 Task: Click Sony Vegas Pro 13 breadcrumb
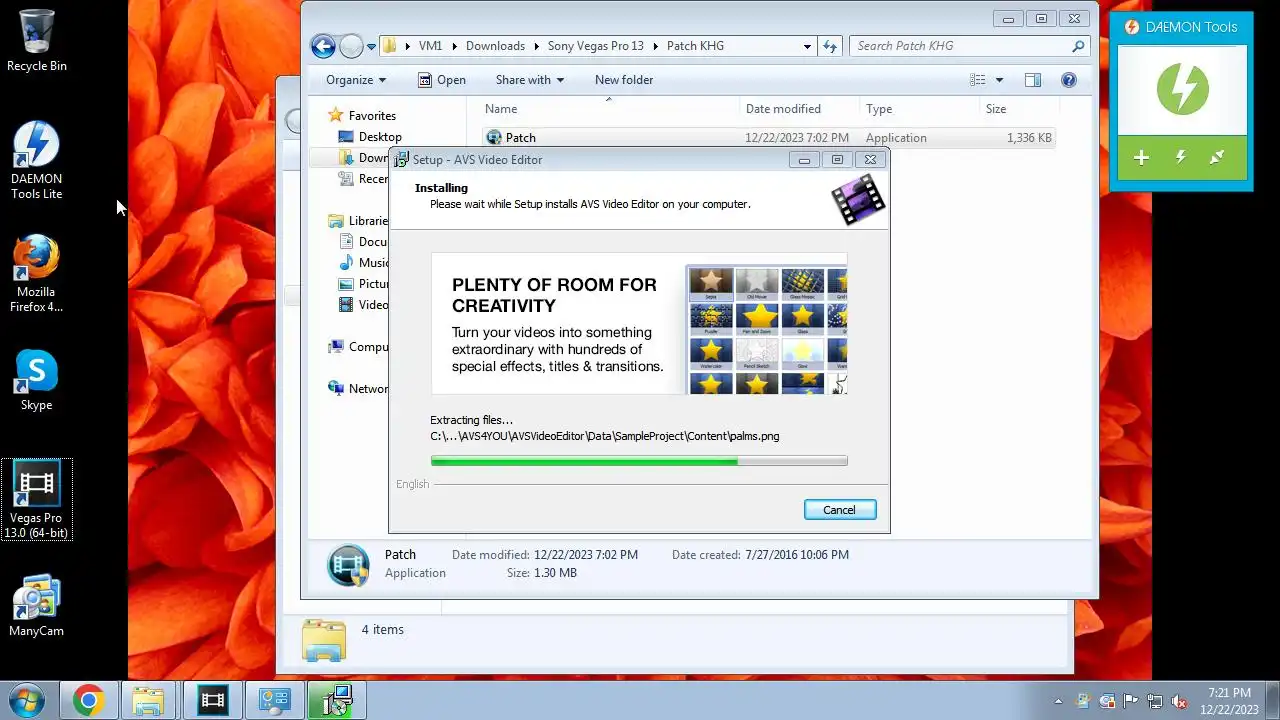[596, 46]
